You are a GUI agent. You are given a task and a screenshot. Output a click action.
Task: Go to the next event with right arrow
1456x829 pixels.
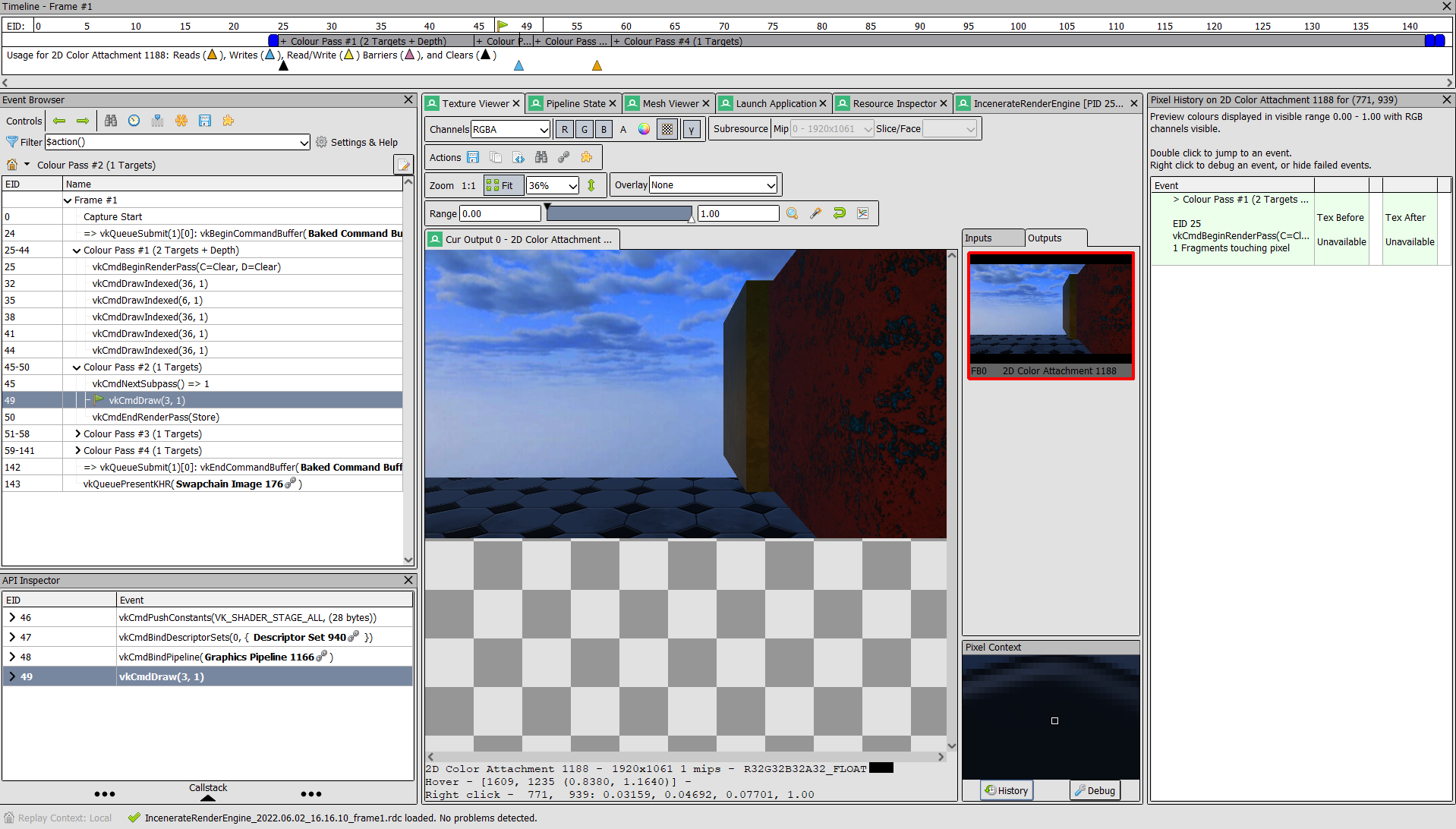(83, 121)
